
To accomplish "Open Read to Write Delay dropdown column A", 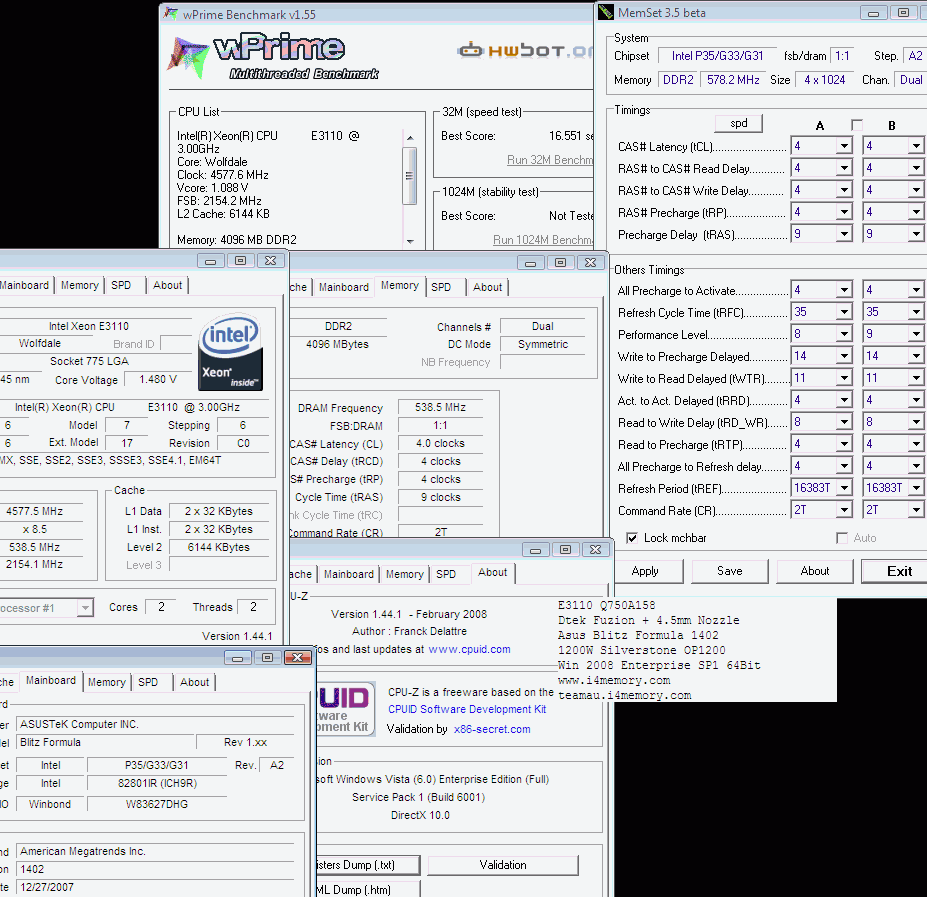I will click(x=844, y=422).
